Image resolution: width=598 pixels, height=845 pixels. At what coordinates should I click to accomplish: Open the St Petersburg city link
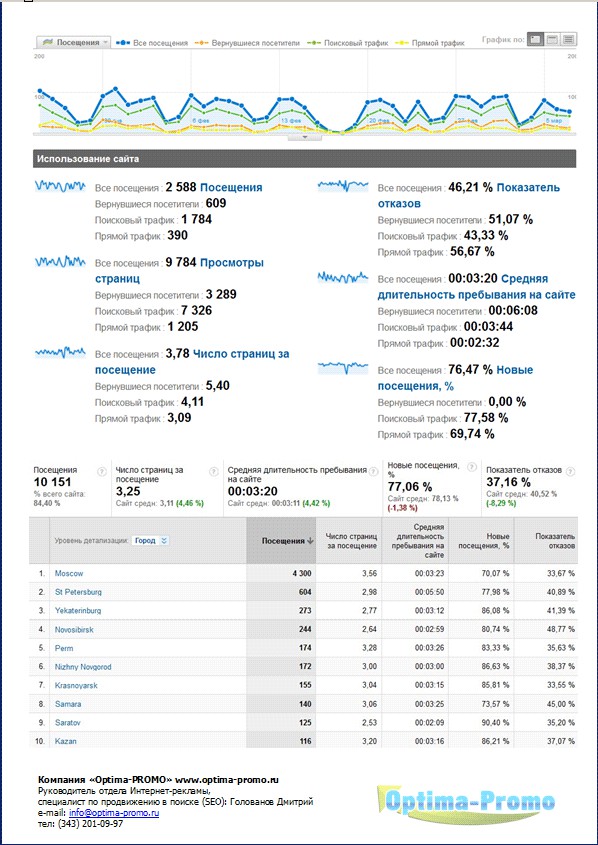coord(78,592)
